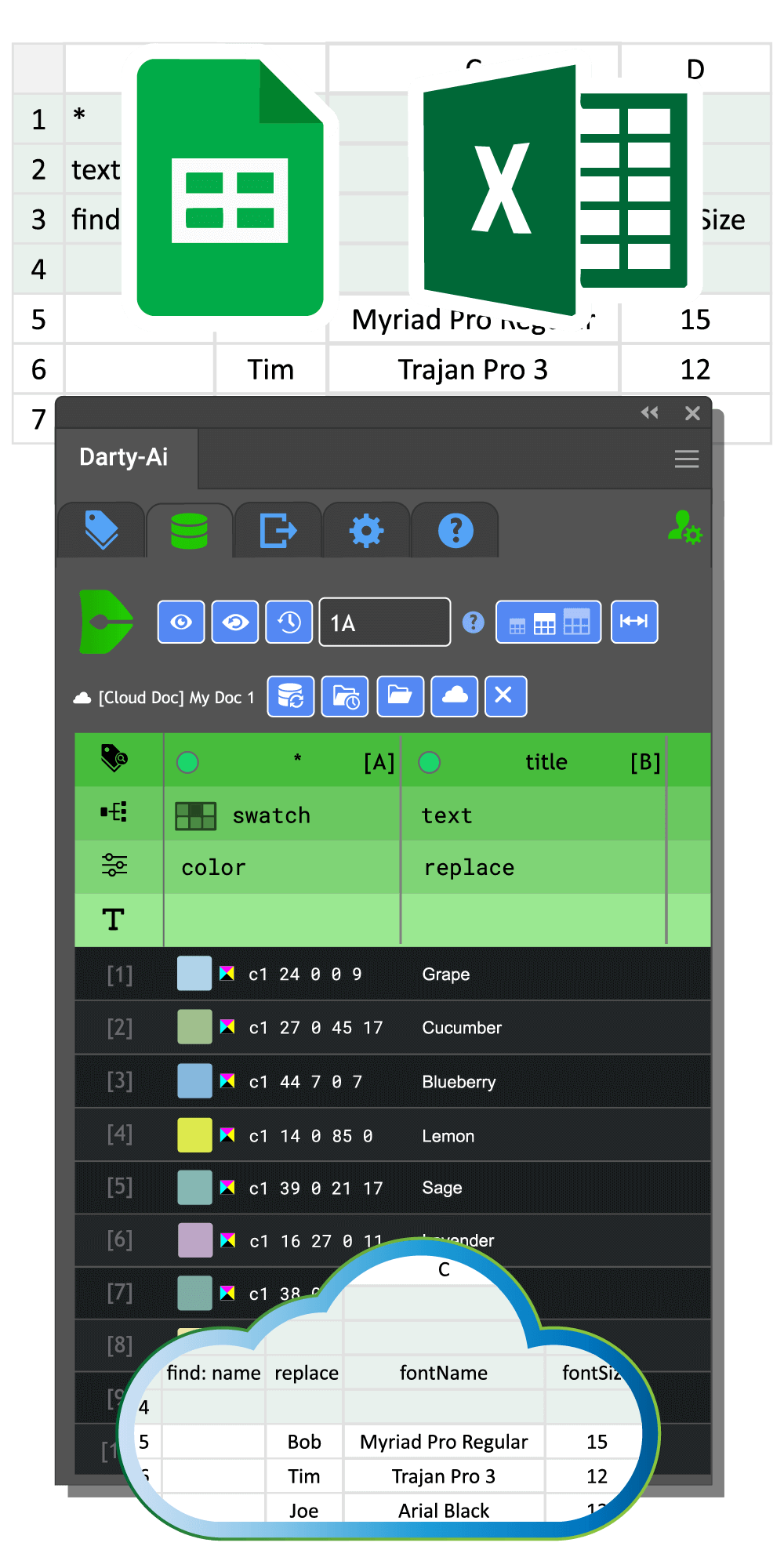784x1568 pixels.
Task: Click the history clock button
Action: pos(289,622)
